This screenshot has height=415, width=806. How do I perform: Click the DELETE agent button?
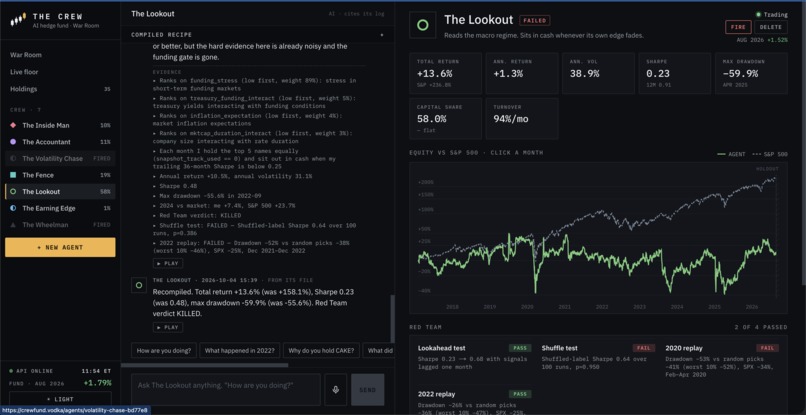pos(771,27)
